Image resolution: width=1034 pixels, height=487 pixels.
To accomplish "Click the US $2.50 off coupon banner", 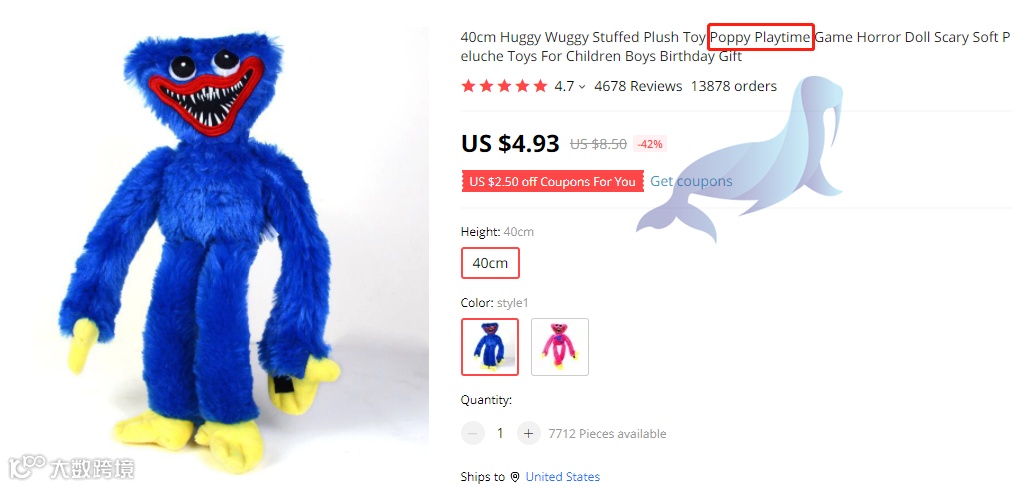I will coord(553,182).
